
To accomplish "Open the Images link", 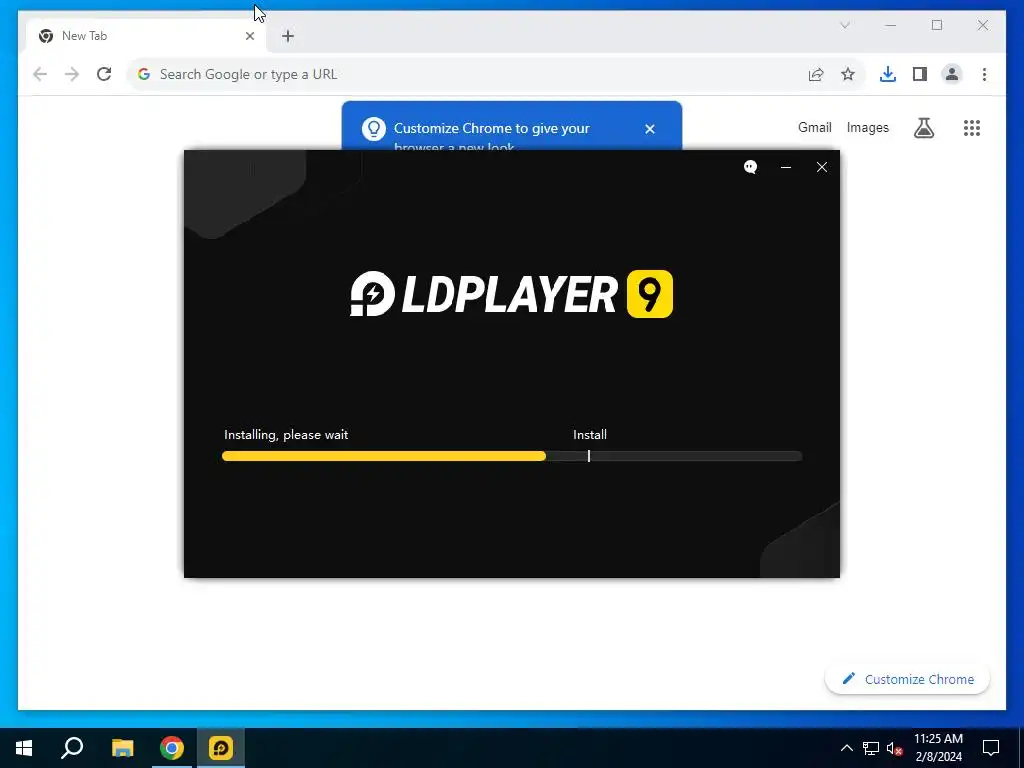I will point(868,128).
